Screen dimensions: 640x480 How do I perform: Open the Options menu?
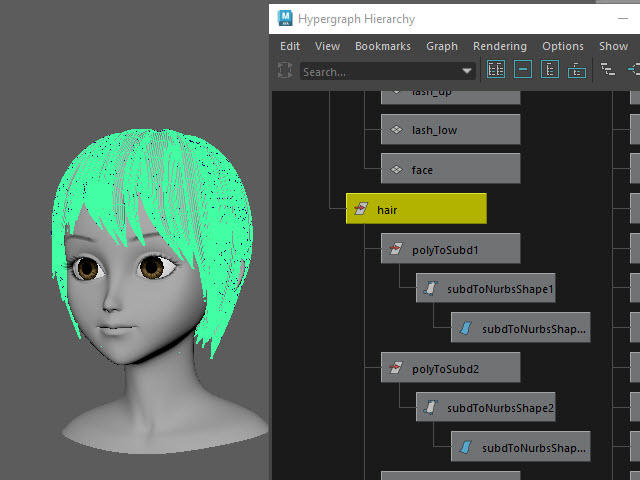(x=562, y=46)
